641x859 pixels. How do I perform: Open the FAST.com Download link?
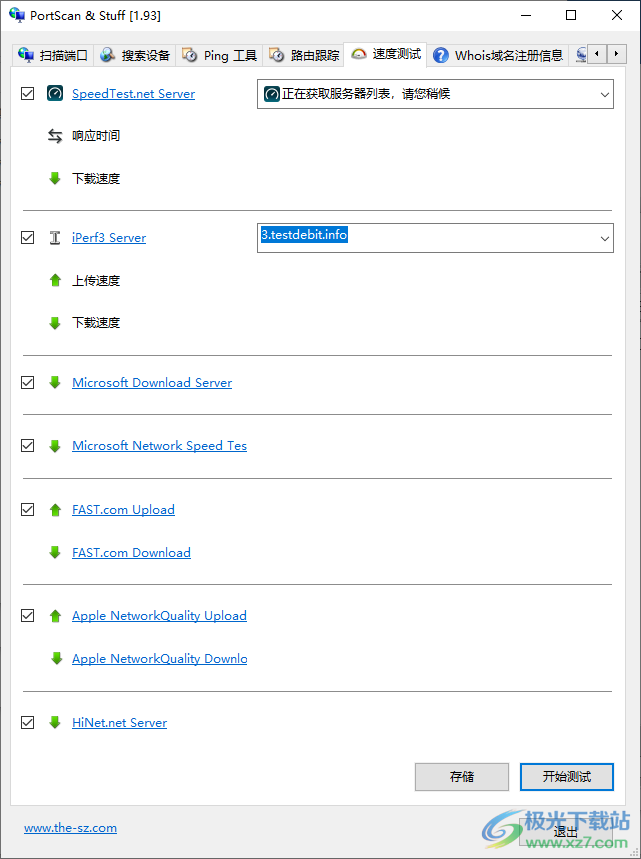[131, 552]
